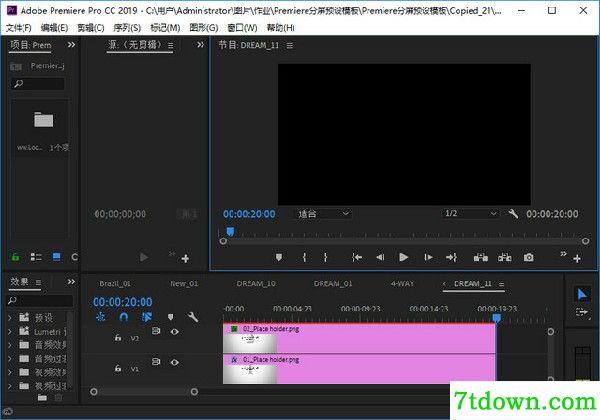This screenshot has width=600, height=420.
Task: Show overflow panels next to Project tab
Action: (x=71, y=45)
